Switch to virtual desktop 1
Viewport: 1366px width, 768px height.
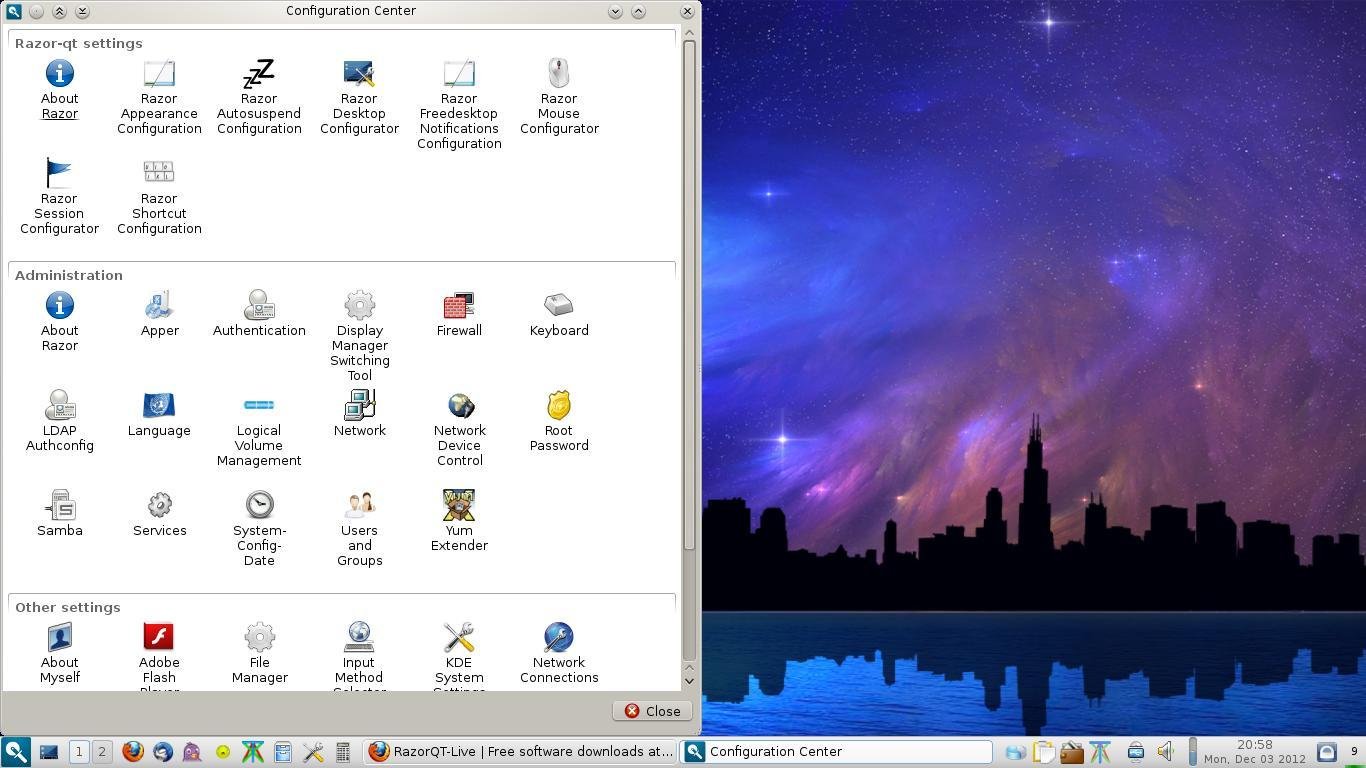coord(78,752)
